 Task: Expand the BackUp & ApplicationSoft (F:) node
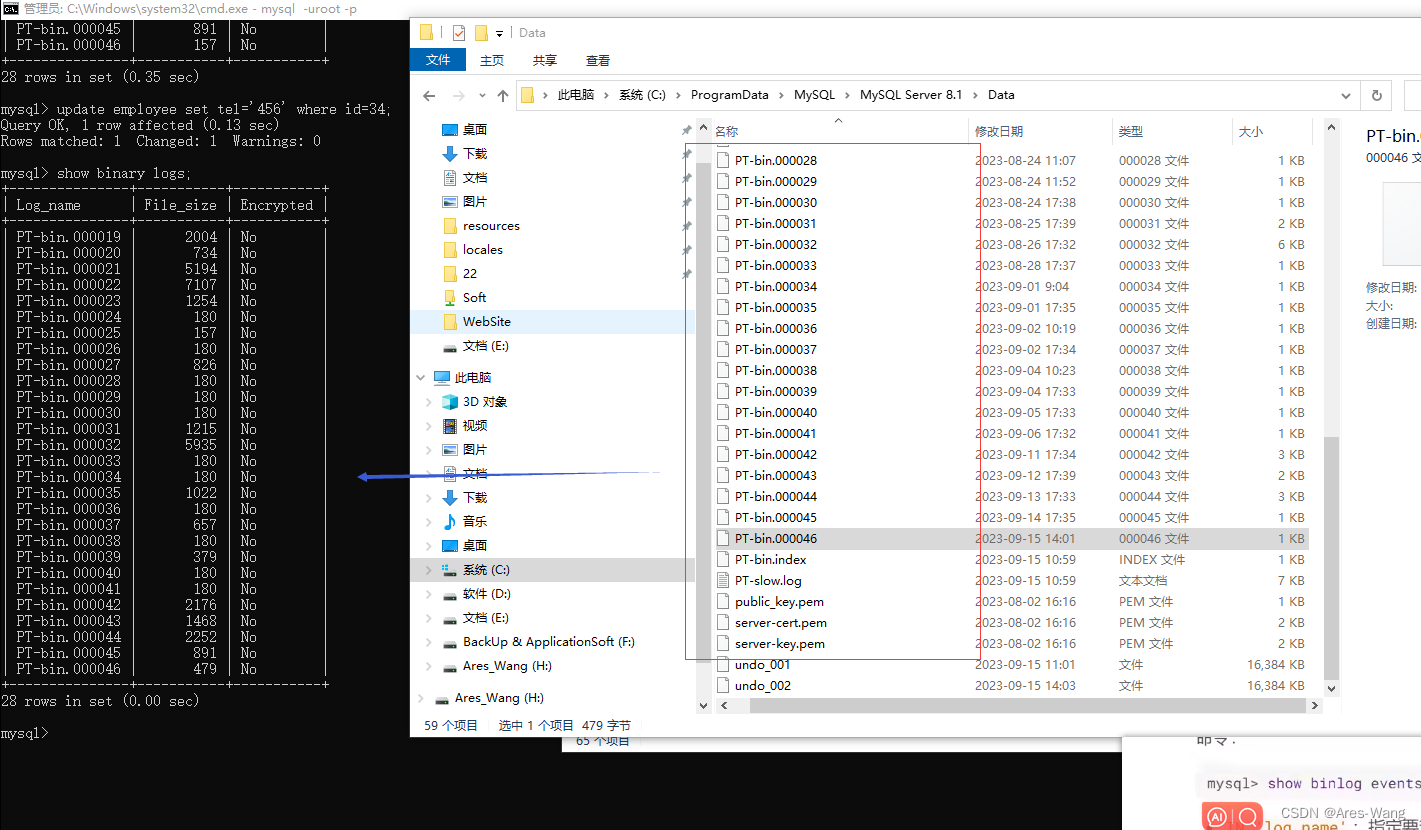coord(430,641)
